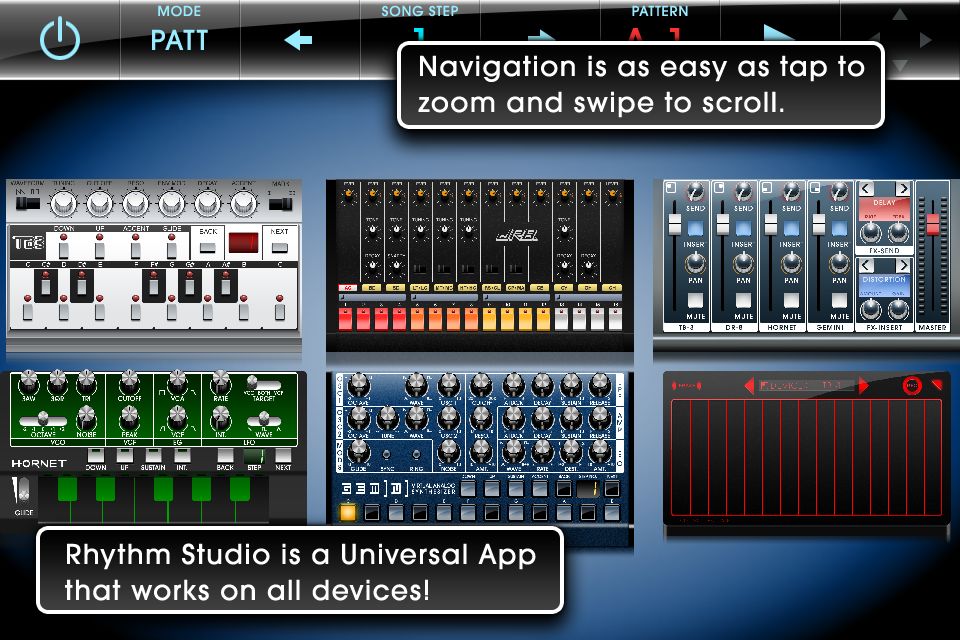Toggle Insert on the Gemini mixer channel

click(839, 228)
